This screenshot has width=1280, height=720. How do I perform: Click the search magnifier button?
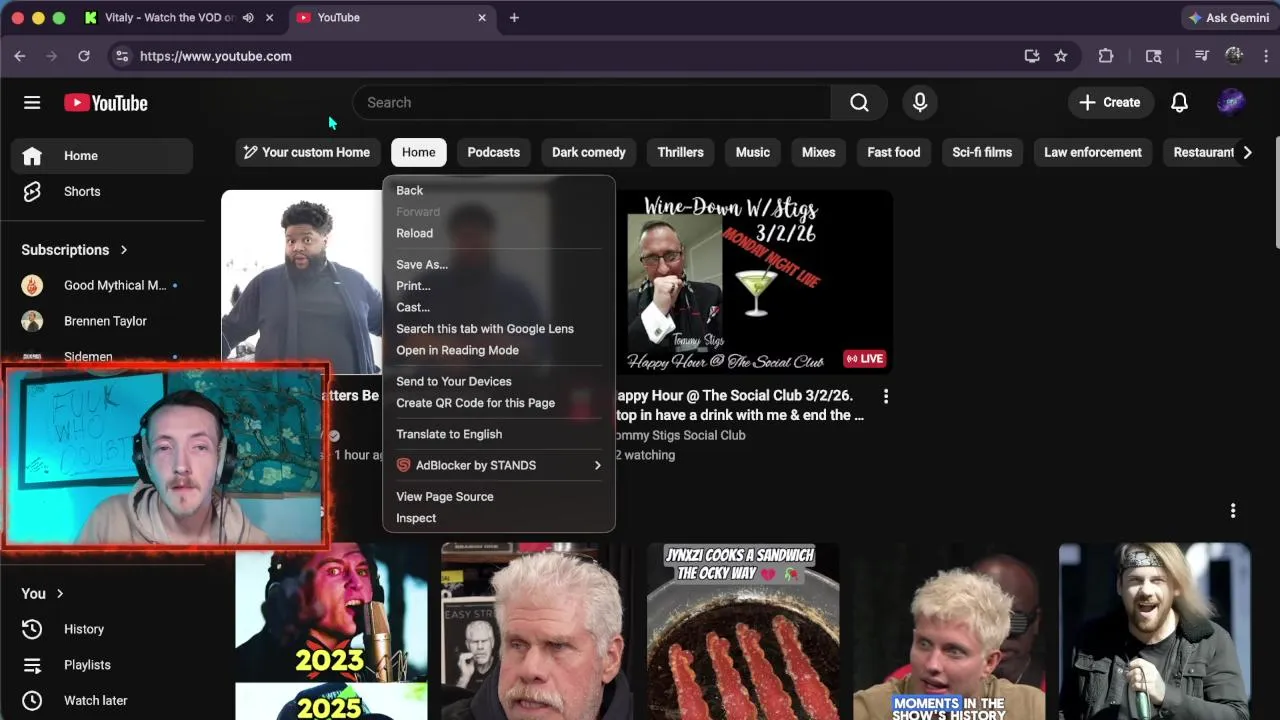pos(859,103)
